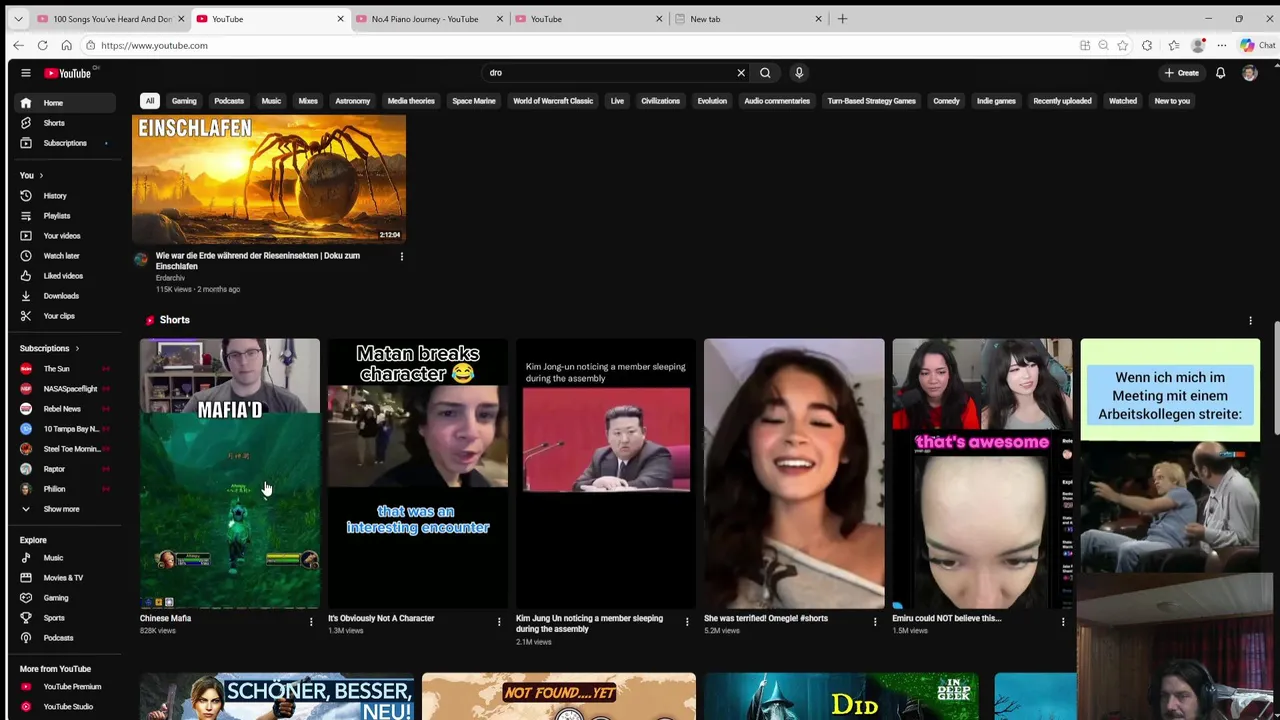The height and width of the screenshot is (720, 1280).
Task: Select the Astronomy filter chip
Action: tap(352, 101)
